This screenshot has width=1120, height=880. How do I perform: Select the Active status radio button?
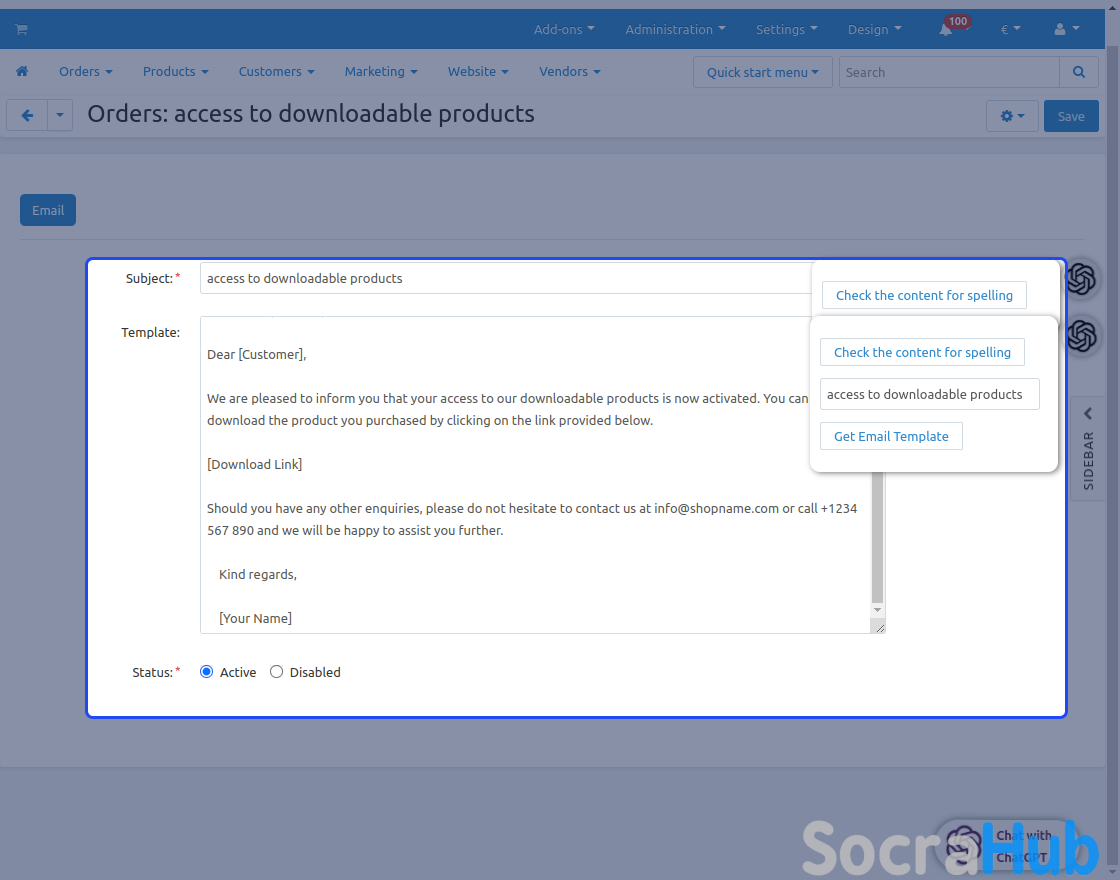[206, 671]
